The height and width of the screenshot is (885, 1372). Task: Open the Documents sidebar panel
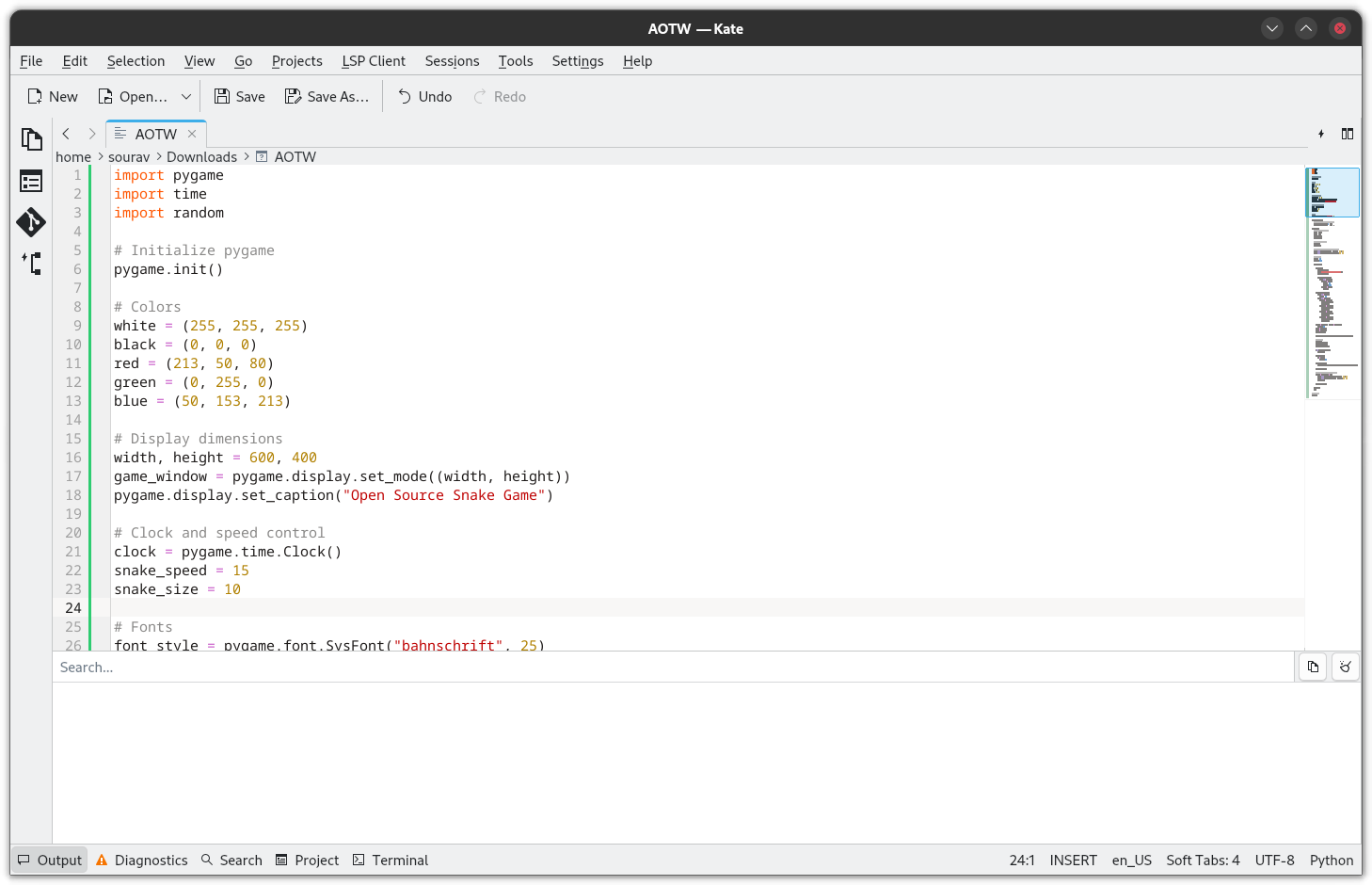(x=31, y=138)
